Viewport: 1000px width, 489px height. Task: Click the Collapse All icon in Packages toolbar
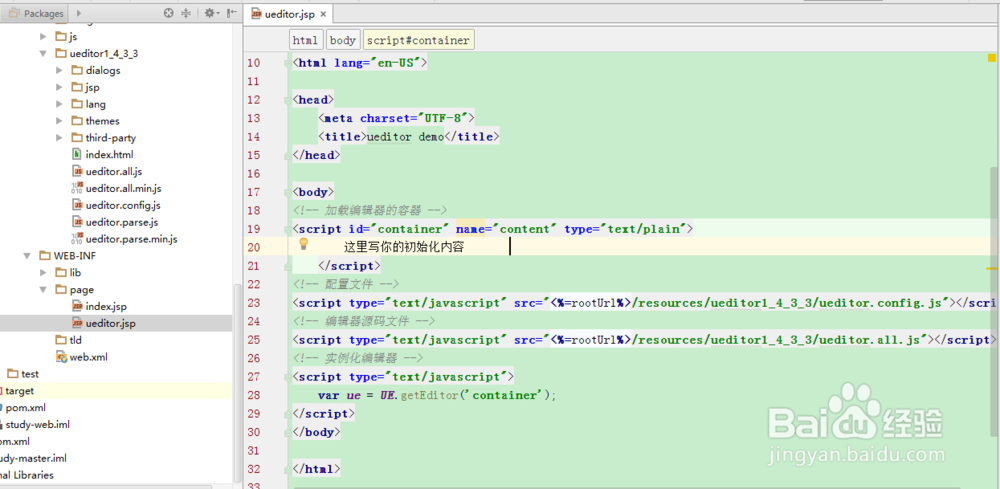pyautogui.click(x=186, y=13)
